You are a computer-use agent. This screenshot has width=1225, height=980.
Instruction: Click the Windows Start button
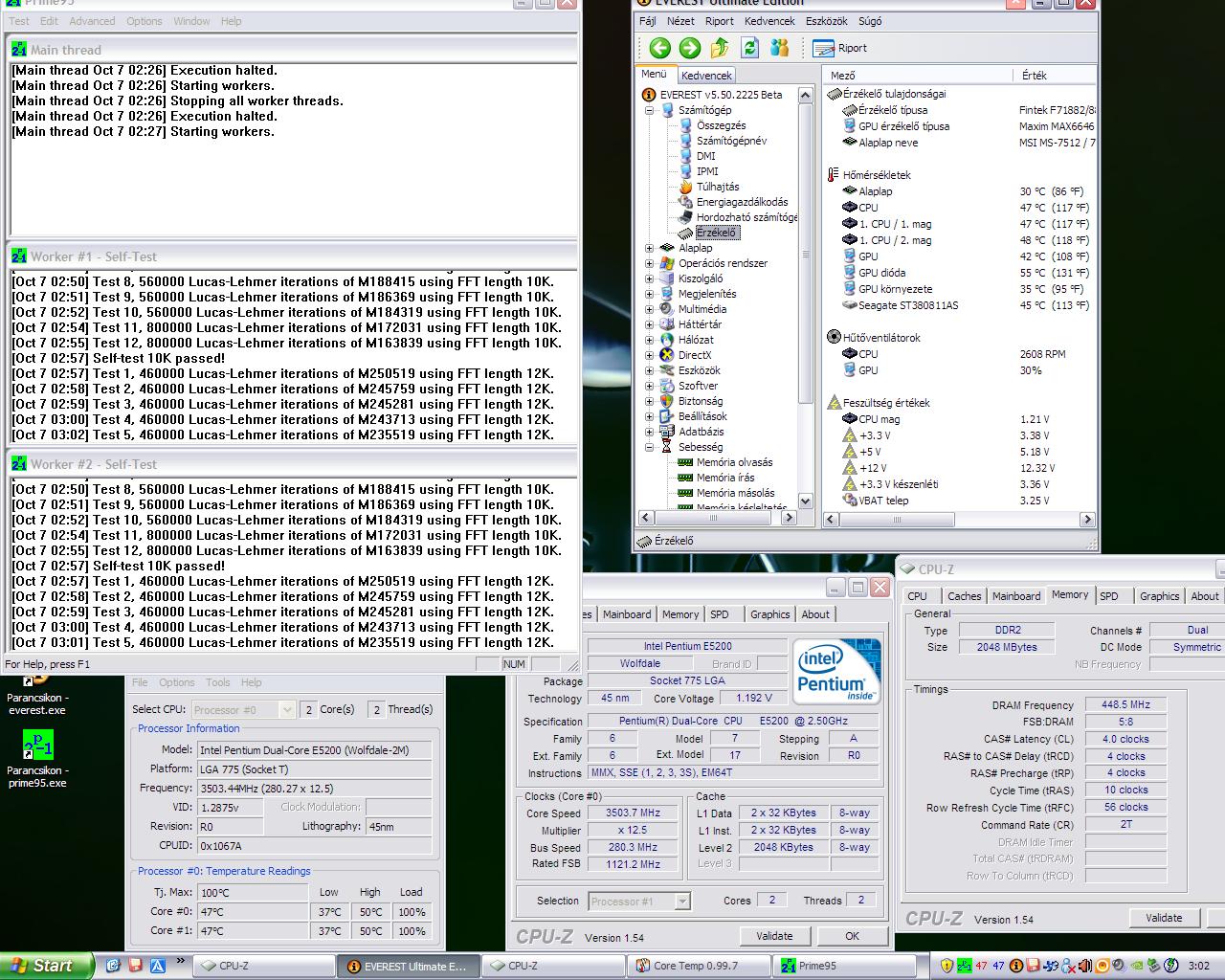tap(46, 966)
